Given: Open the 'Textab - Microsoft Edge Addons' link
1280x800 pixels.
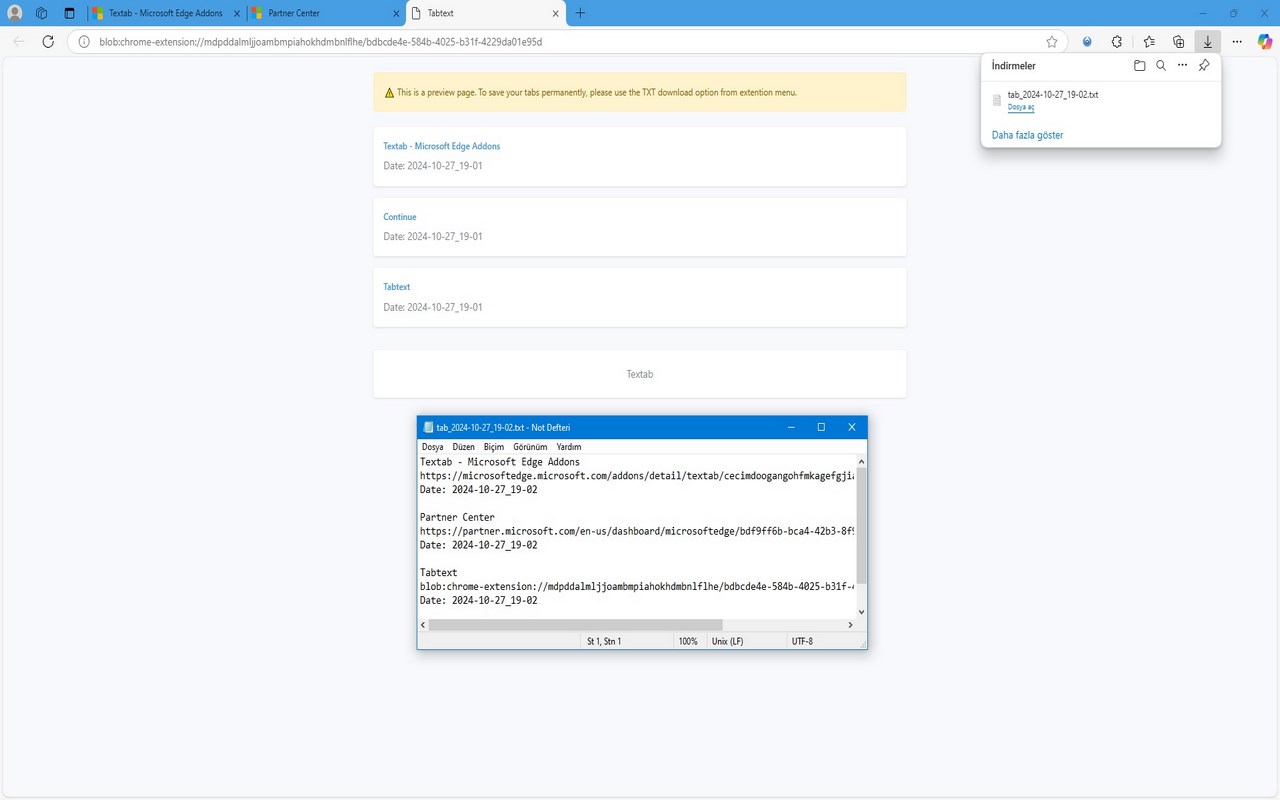Looking at the screenshot, I should [x=441, y=146].
